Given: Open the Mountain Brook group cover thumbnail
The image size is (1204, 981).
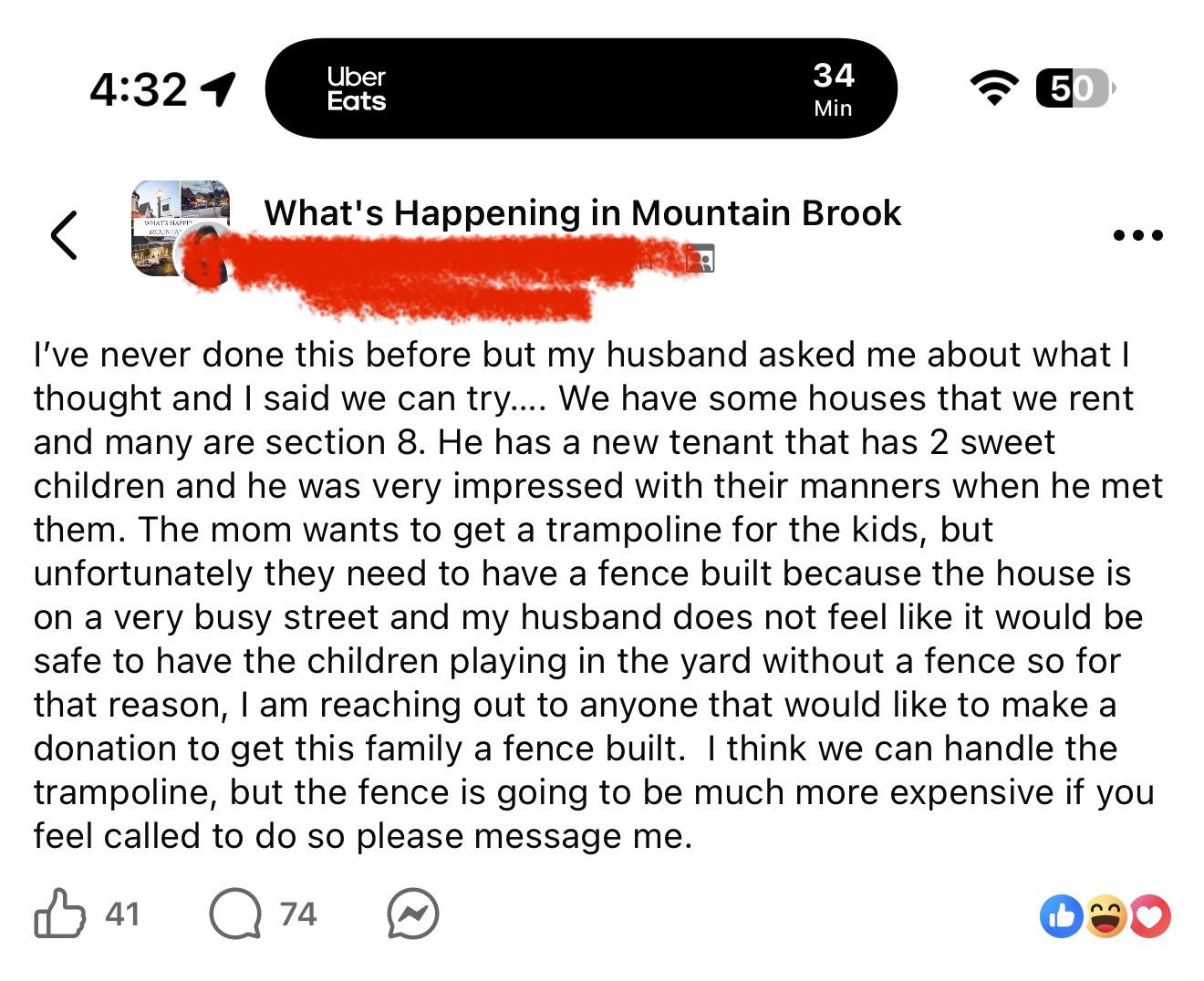Looking at the screenshot, I should tap(180, 229).
